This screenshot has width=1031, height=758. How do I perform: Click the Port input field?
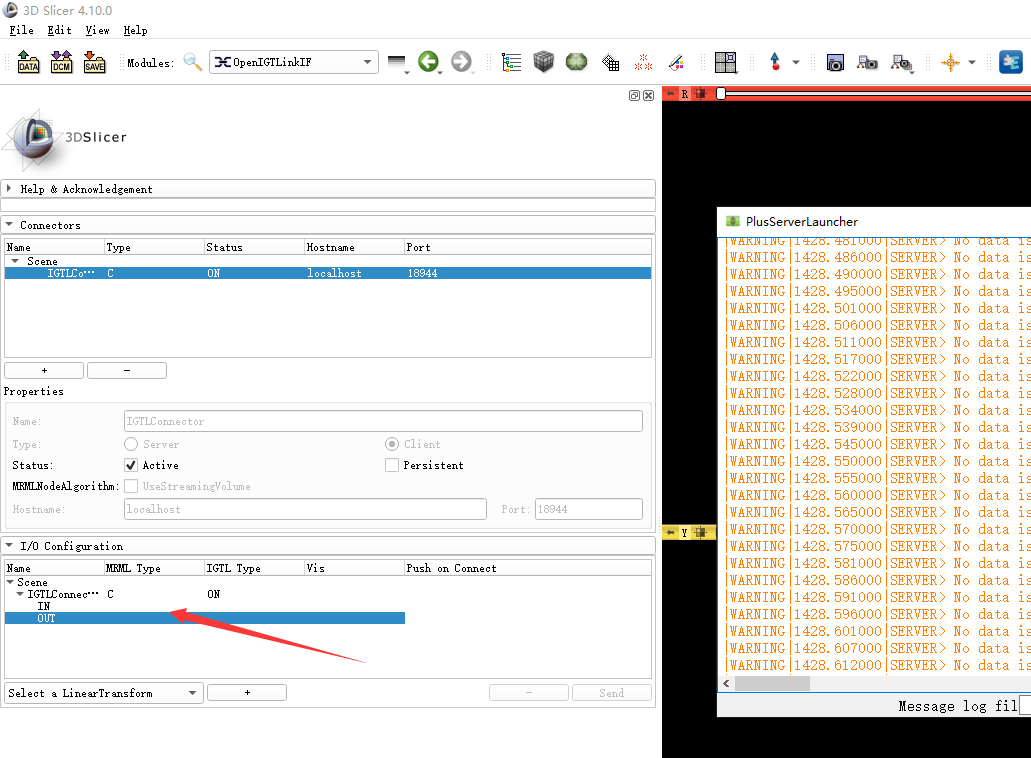point(588,508)
